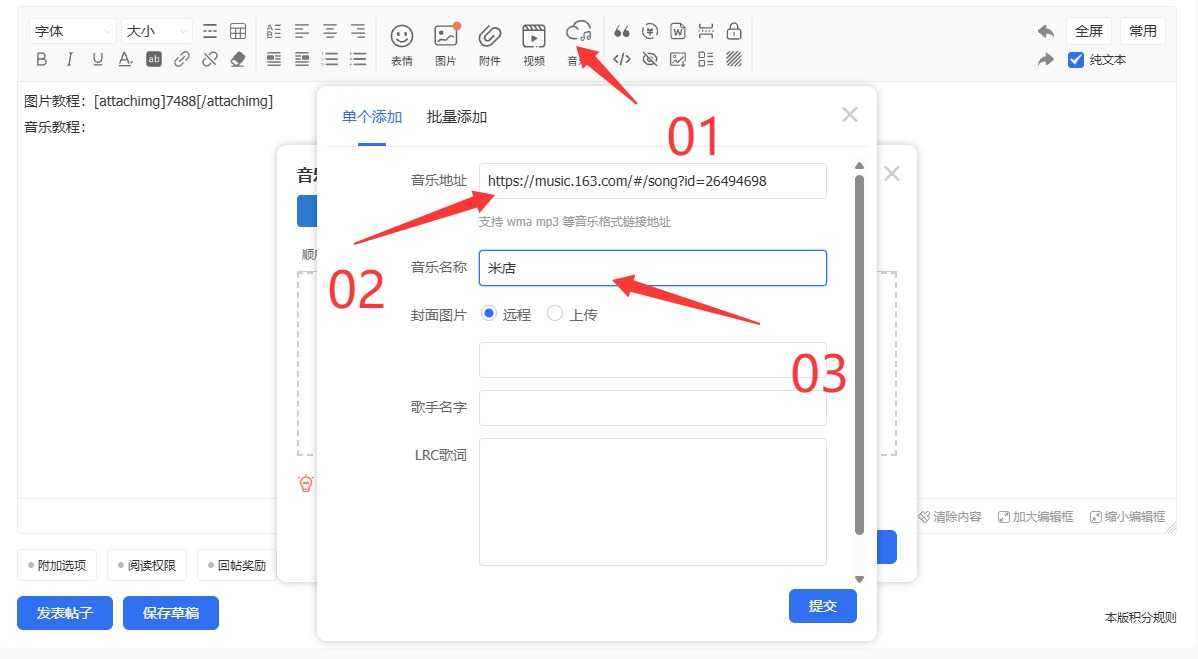The image size is (1198, 659).
Task: Click the auto-typesetting icon with letters A and B
Action: [x=274, y=31]
